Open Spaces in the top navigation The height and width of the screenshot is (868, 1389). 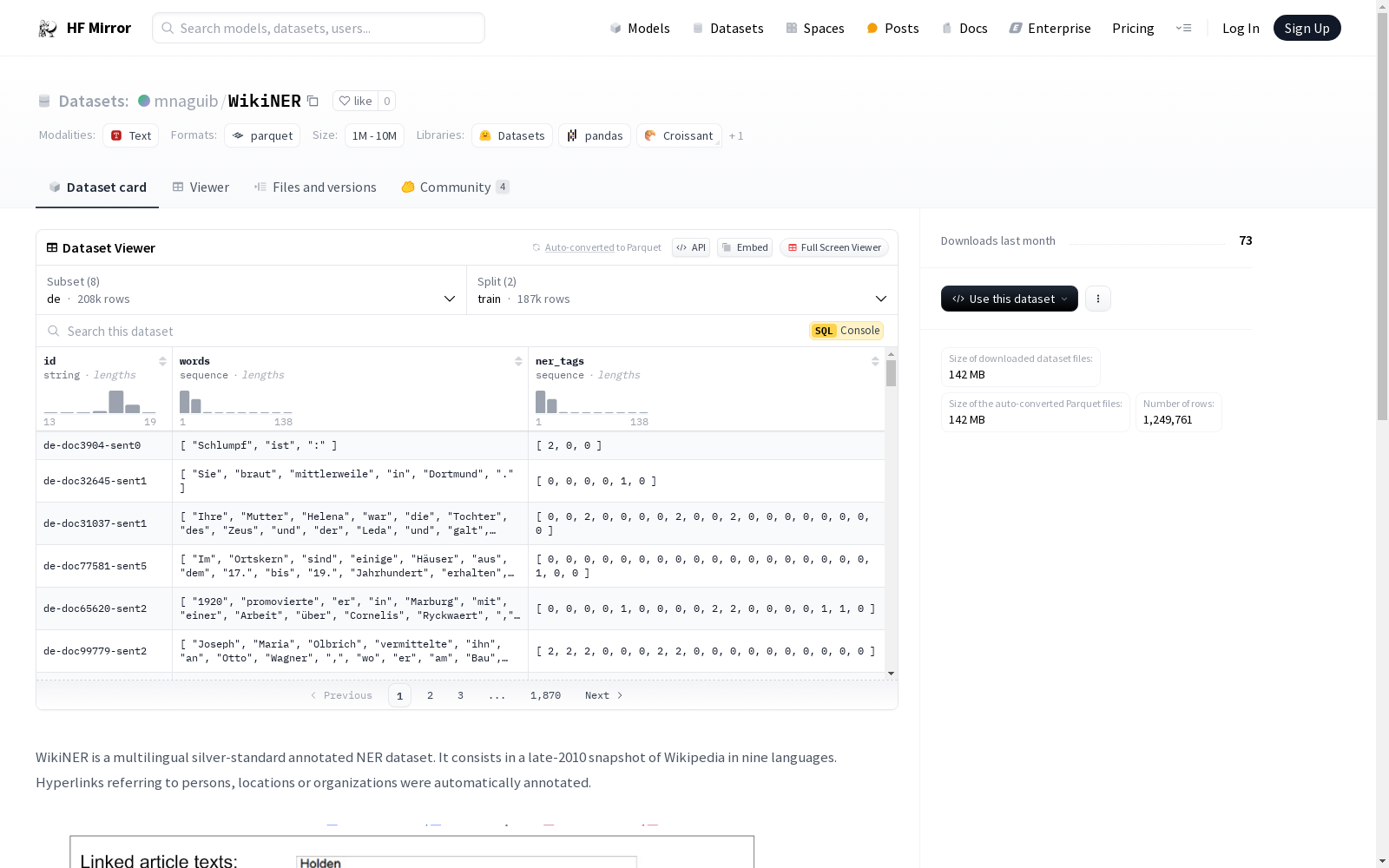(x=814, y=28)
